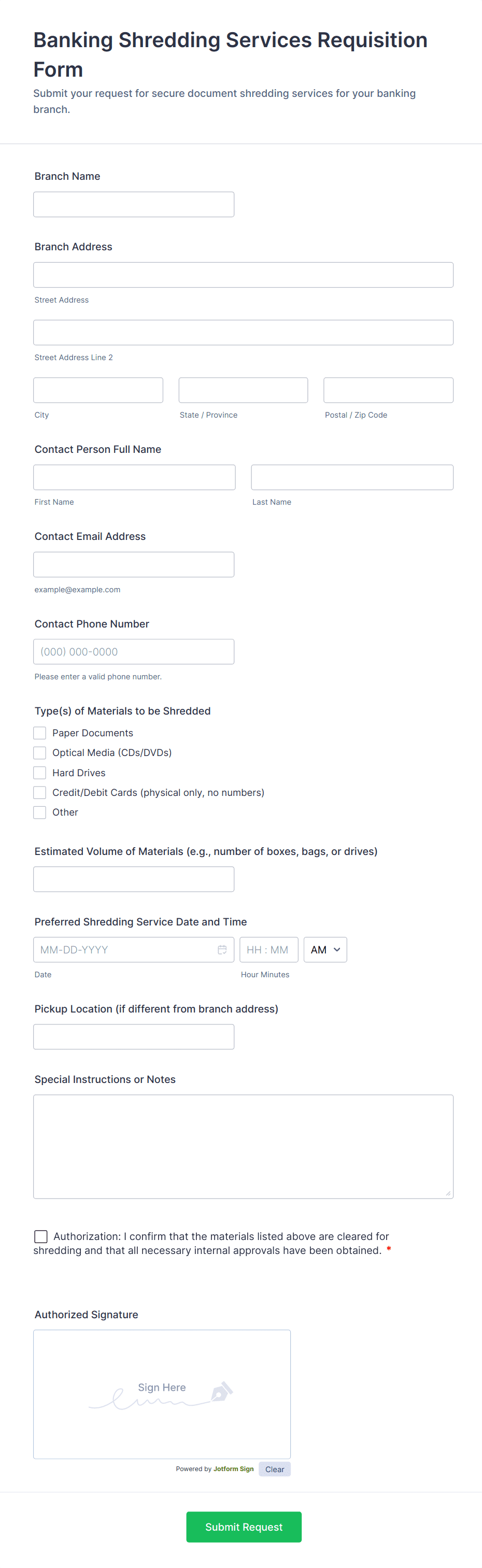
Task: Open the Jotform Sign link
Action: click(233, 1469)
